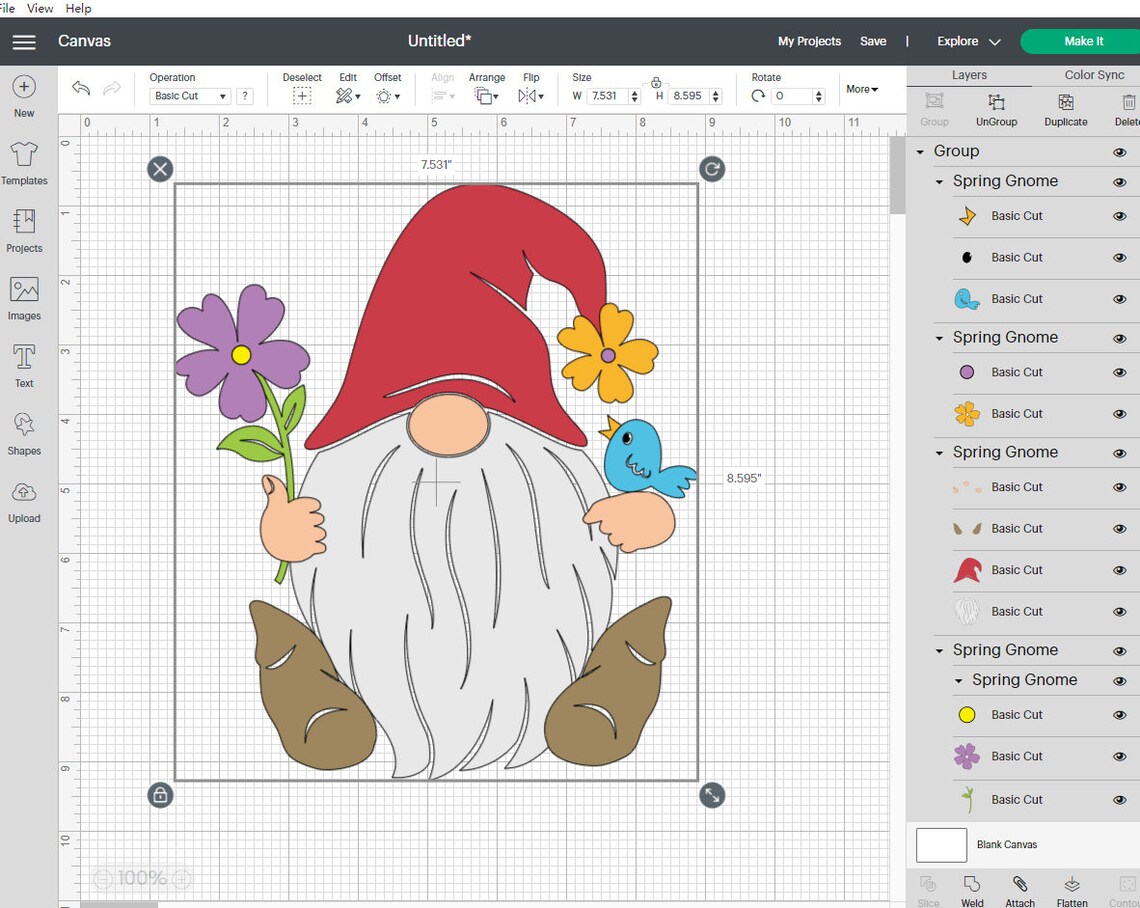The height and width of the screenshot is (908, 1140).
Task: Expand the More dropdown
Action: pos(861,89)
